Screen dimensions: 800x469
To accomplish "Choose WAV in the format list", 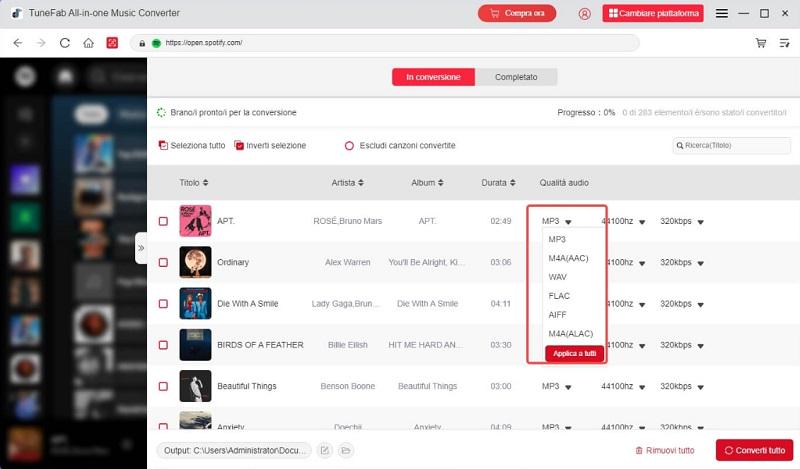I will click(558, 277).
